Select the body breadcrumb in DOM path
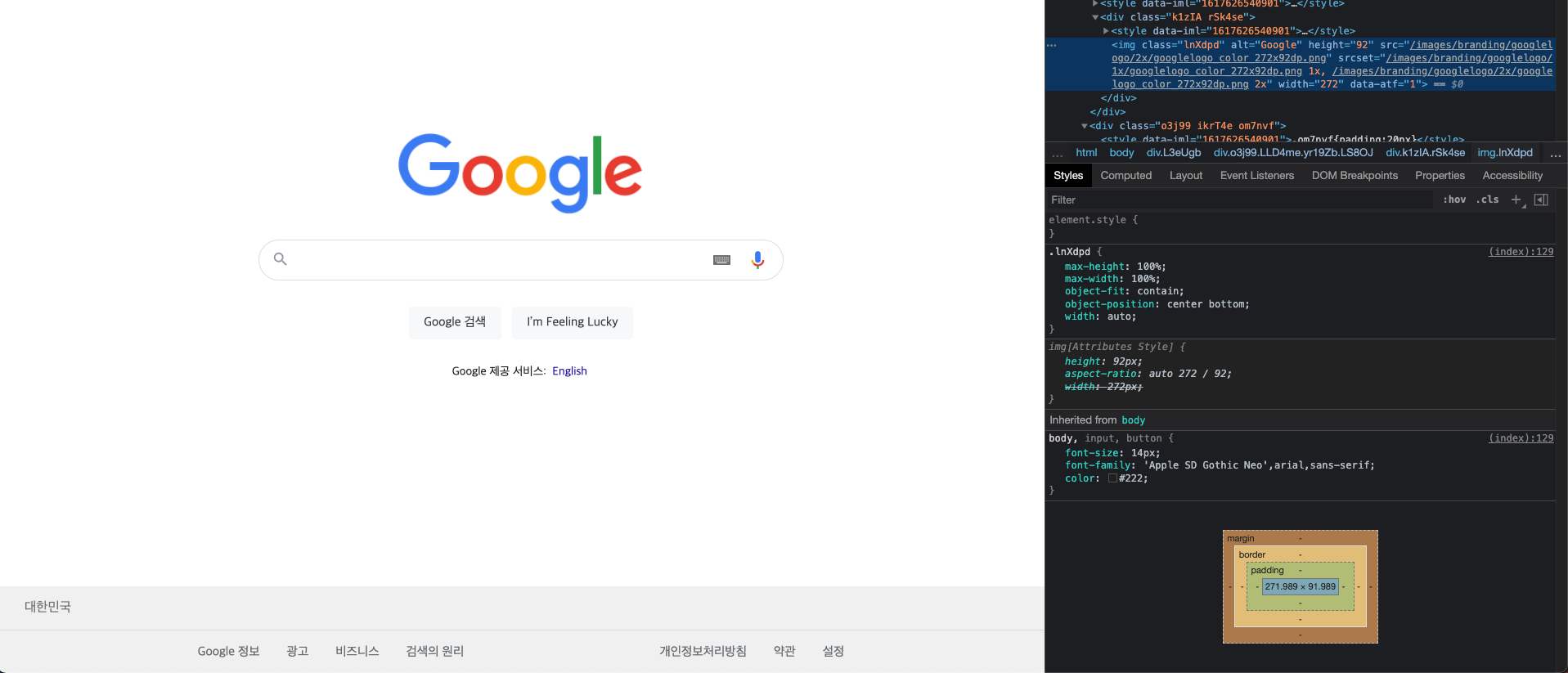The height and width of the screenshot is (673, 1568). point(1121,153)
